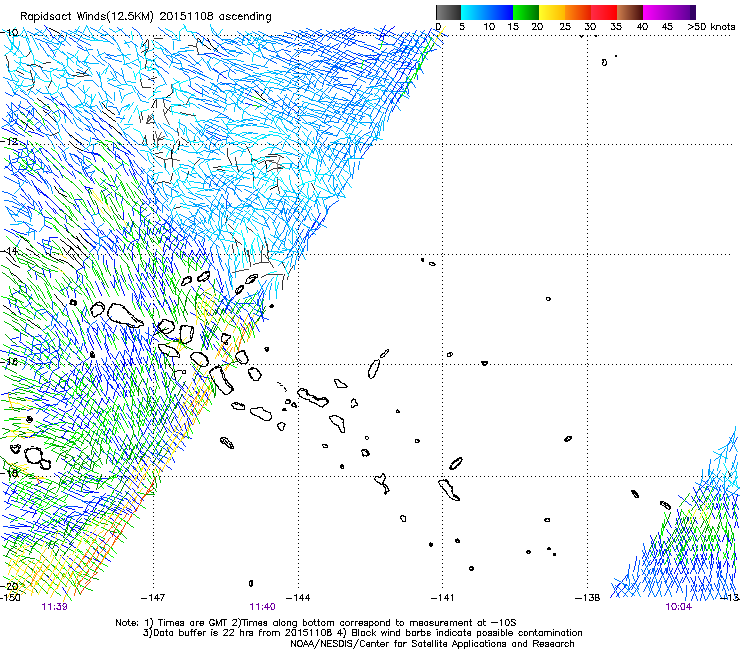740x650 pixels.
Task: Click the 11:40 pass time label
Action: point(262,607)
